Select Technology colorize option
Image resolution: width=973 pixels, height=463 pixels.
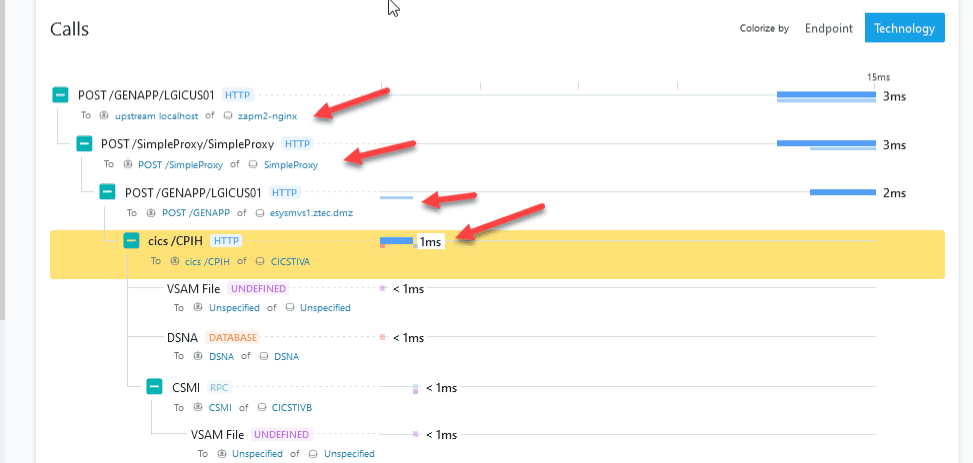coord(904,28)
